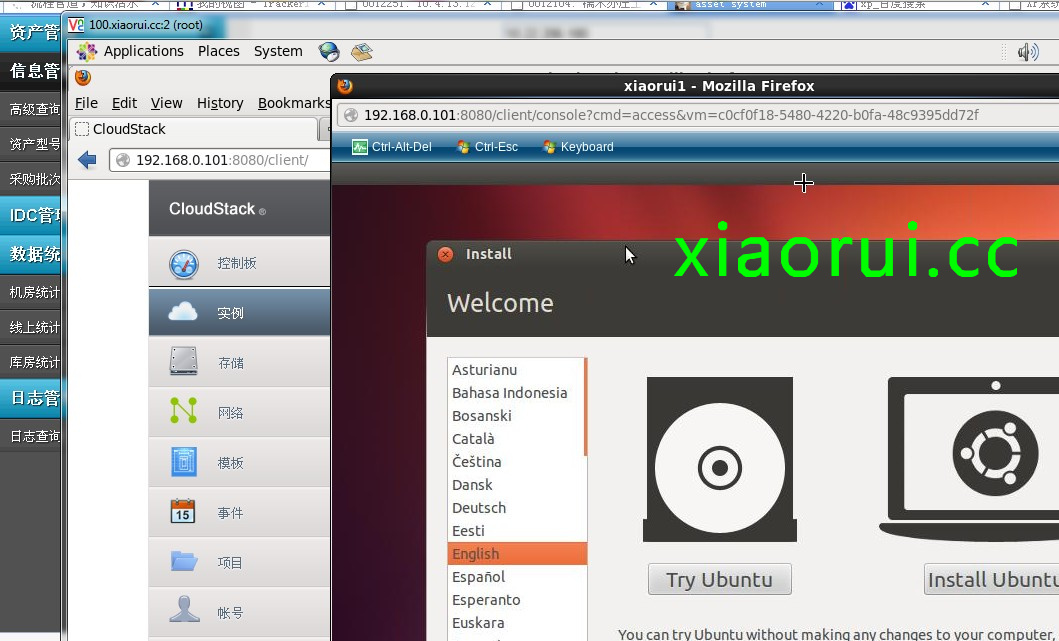Open 资产型号 in the left sidebar
The width and height of the screenshot is (1059, 641).
click(34, 144)
